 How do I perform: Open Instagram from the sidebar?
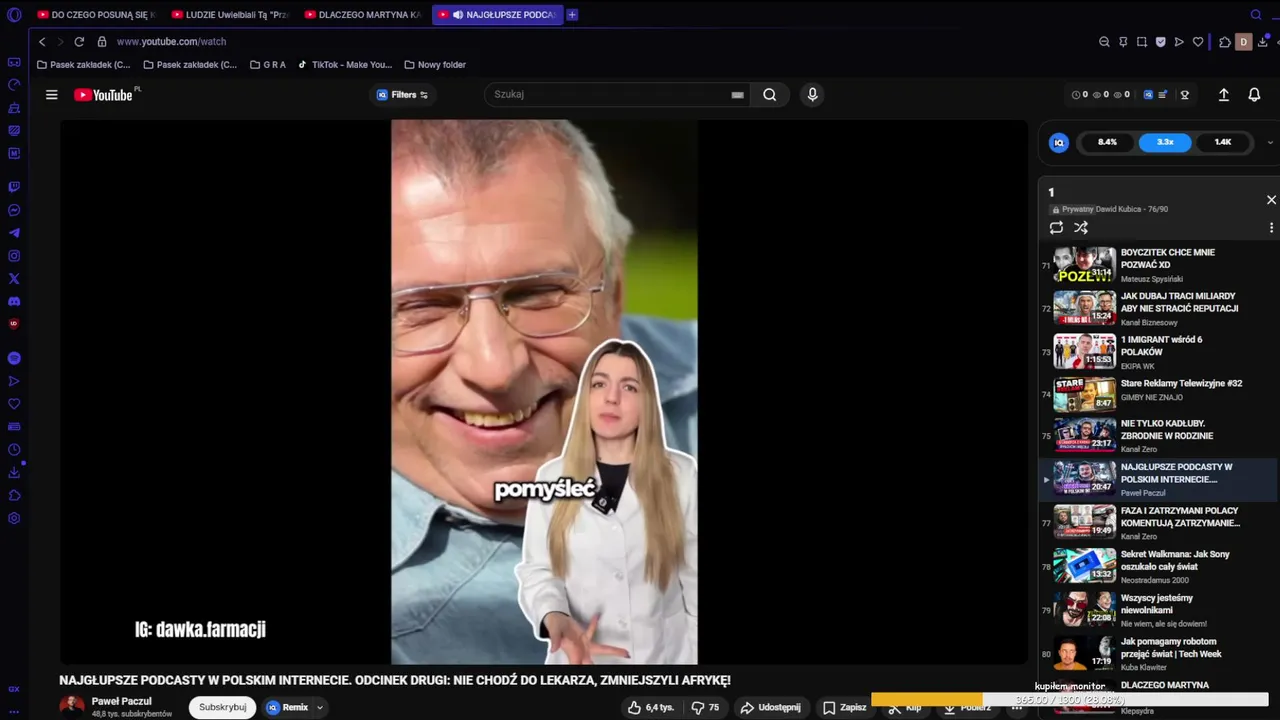pos(14,256)
